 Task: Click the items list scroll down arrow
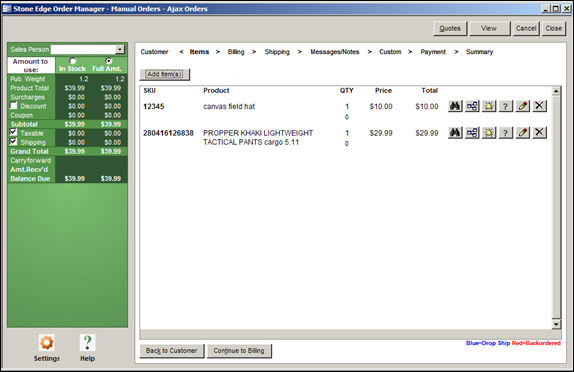pos(556,324)
